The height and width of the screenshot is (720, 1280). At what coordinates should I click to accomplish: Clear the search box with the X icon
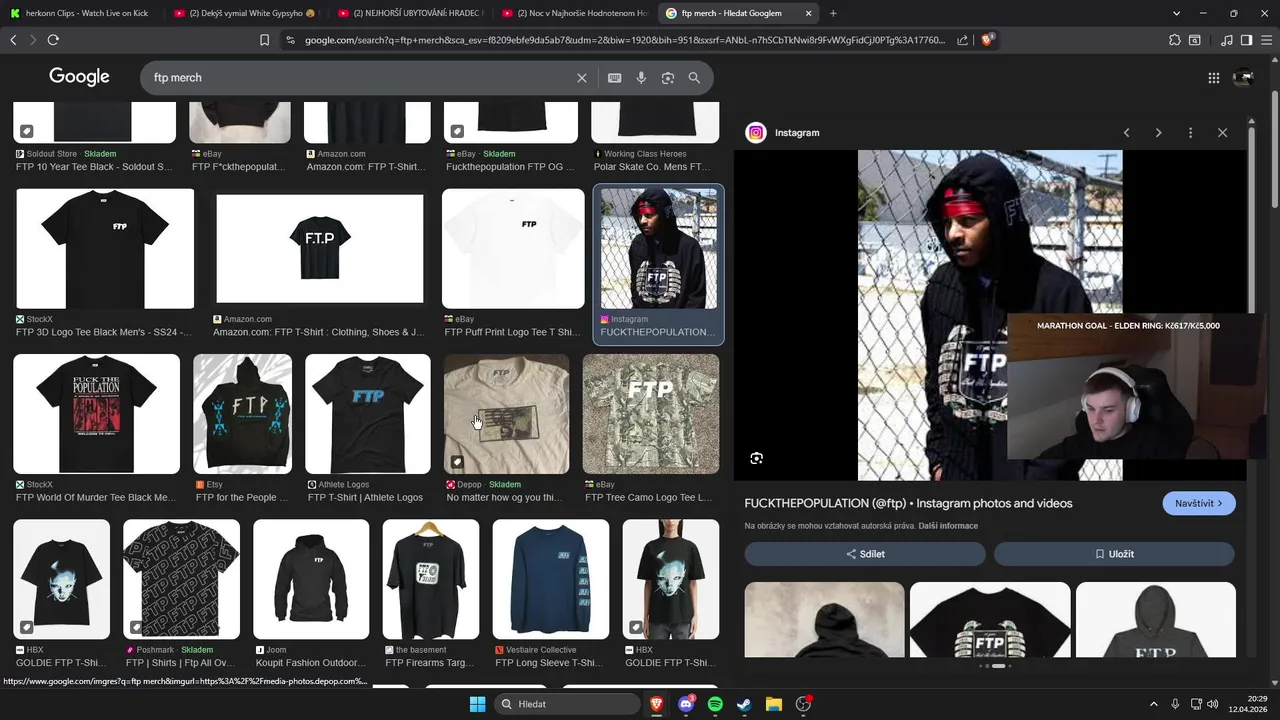point(582,78)
